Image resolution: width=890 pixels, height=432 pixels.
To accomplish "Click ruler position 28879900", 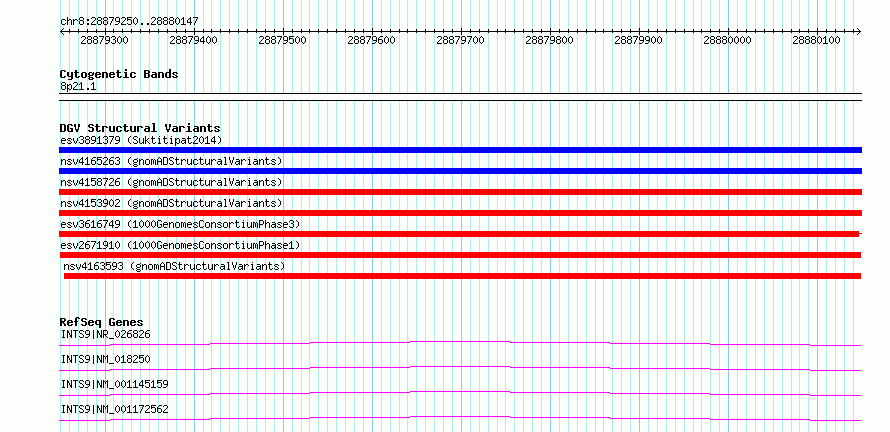I will 639,40.
